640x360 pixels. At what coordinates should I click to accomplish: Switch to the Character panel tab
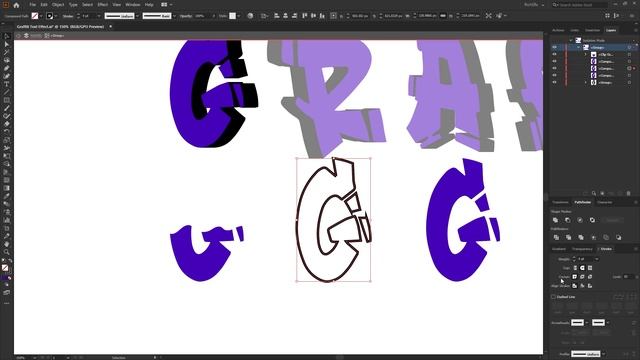(x=604, y=202)
